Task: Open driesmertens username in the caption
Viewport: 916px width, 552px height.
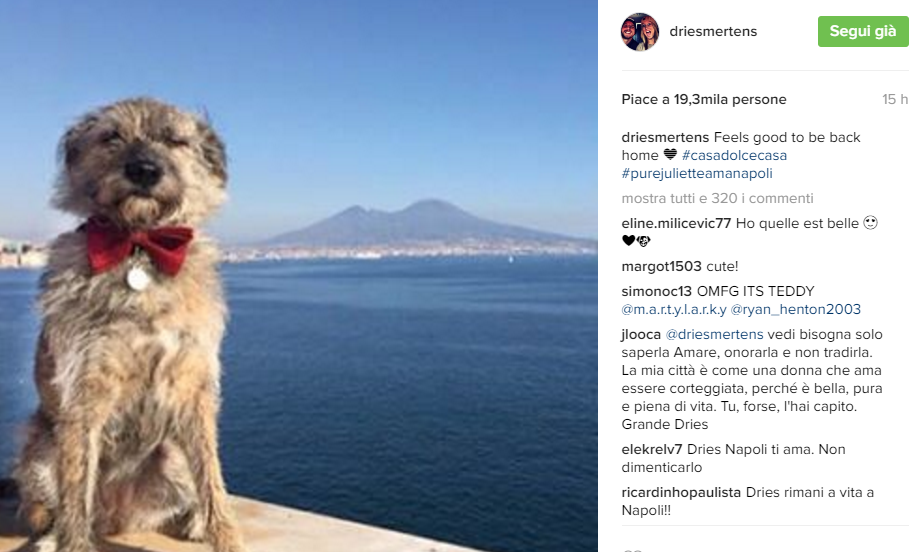Action: [665, 137]
